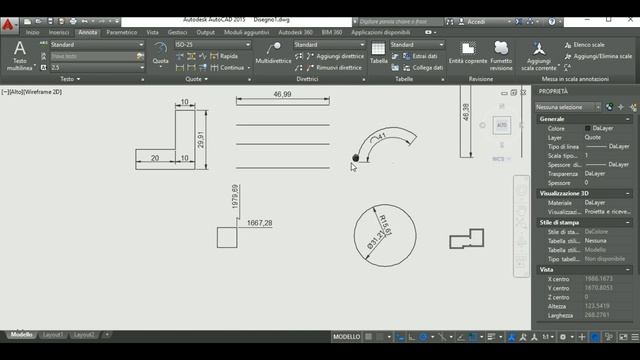Click the help question mark icon
Image resolution: width=640 pixels, height=360 pixels.
pos(552,22)
